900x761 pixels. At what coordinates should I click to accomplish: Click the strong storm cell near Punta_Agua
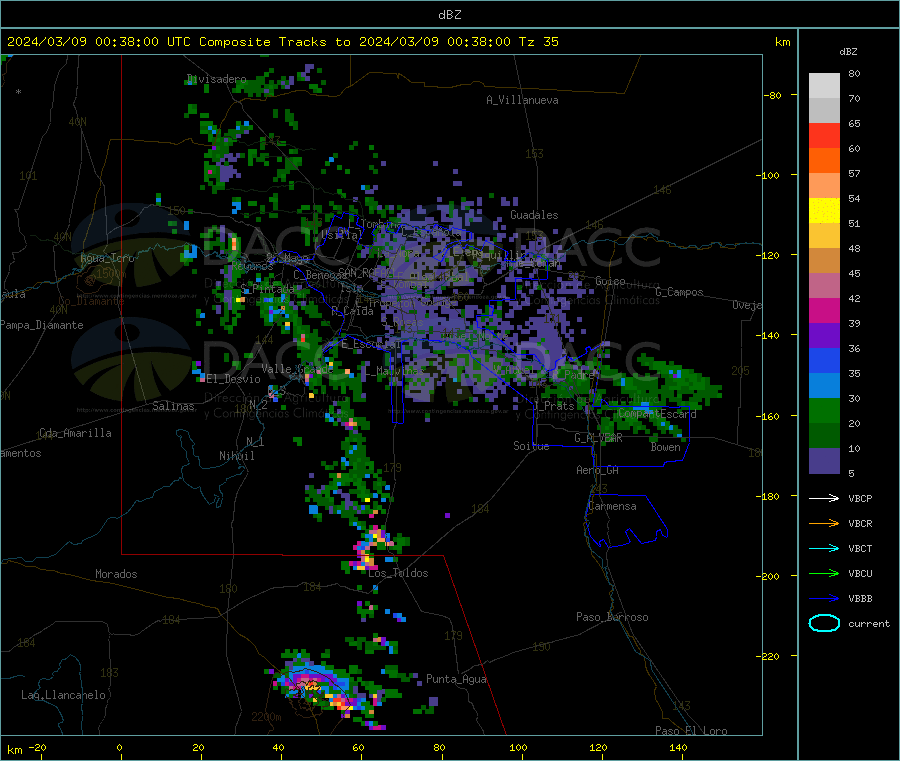pyautogui.click(x=321, y=689)
